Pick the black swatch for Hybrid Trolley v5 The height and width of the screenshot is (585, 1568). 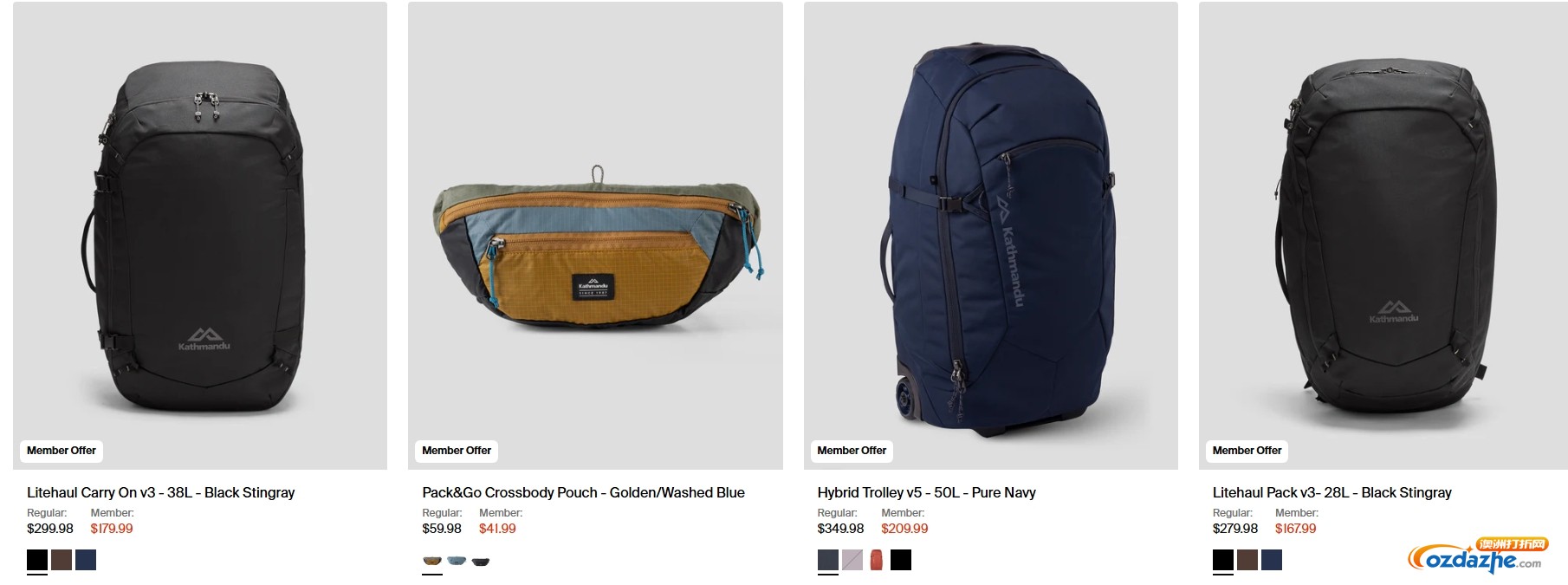[x=901, y=560]
